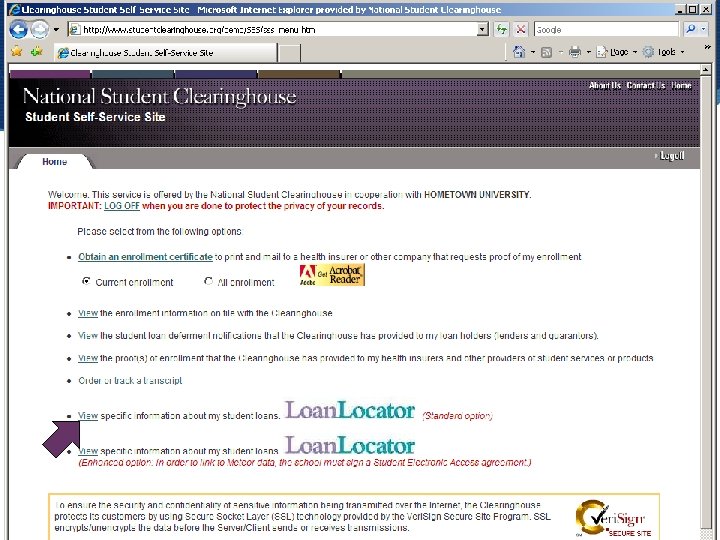This screenshot has width=720, height=540.
Task: Expand the address bar history dropdown
Action: pos(482,30)
